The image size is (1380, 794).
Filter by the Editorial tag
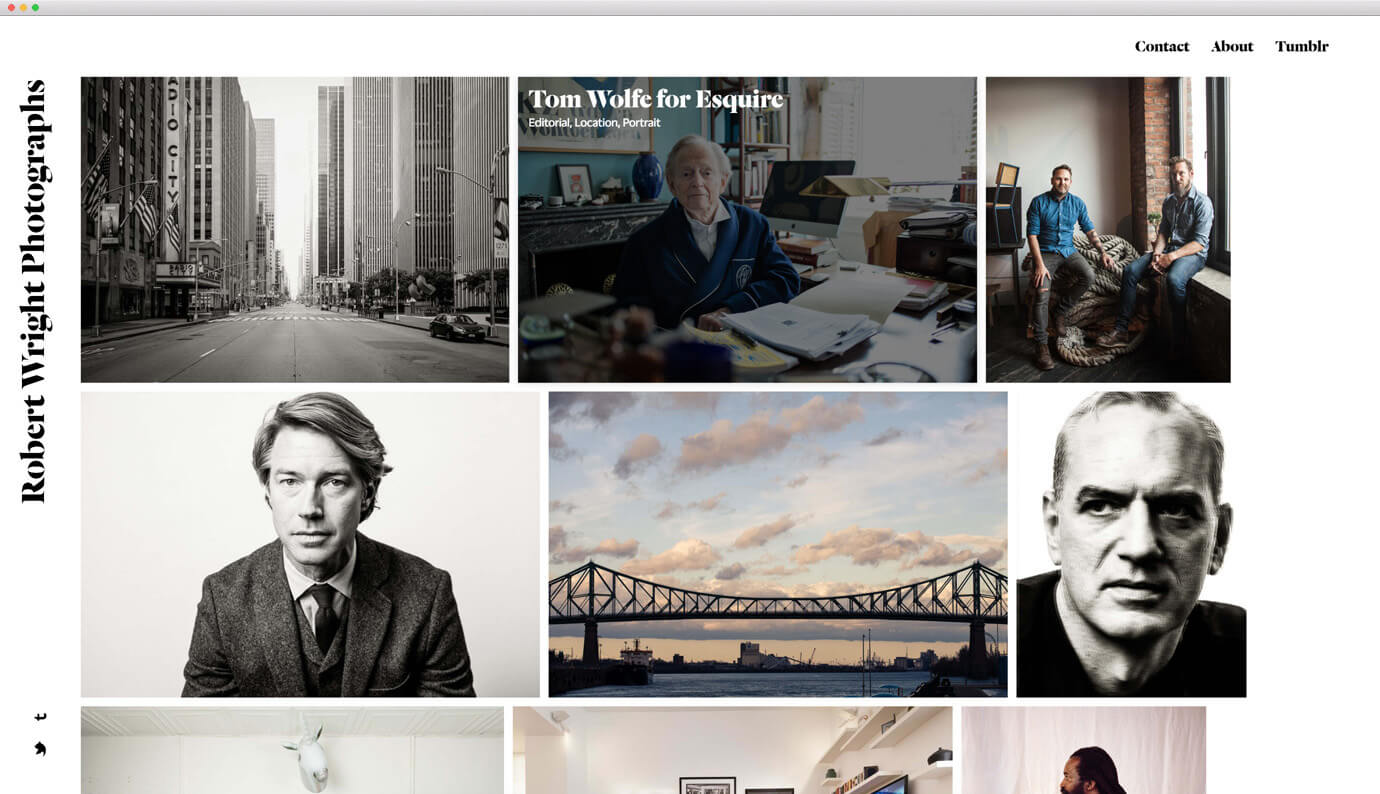(549, 123)
